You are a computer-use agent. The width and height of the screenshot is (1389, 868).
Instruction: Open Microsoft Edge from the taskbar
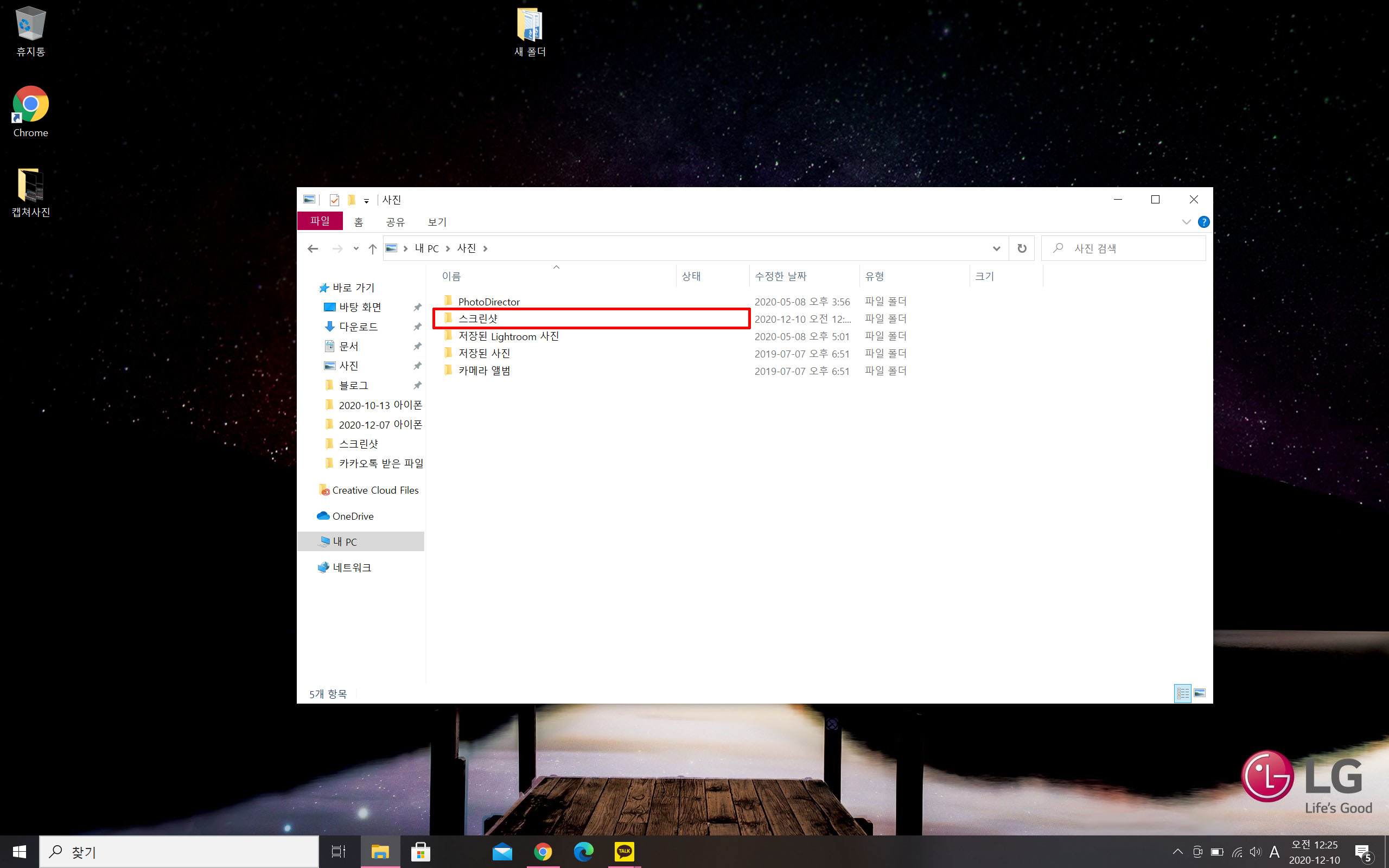point(583,852)
